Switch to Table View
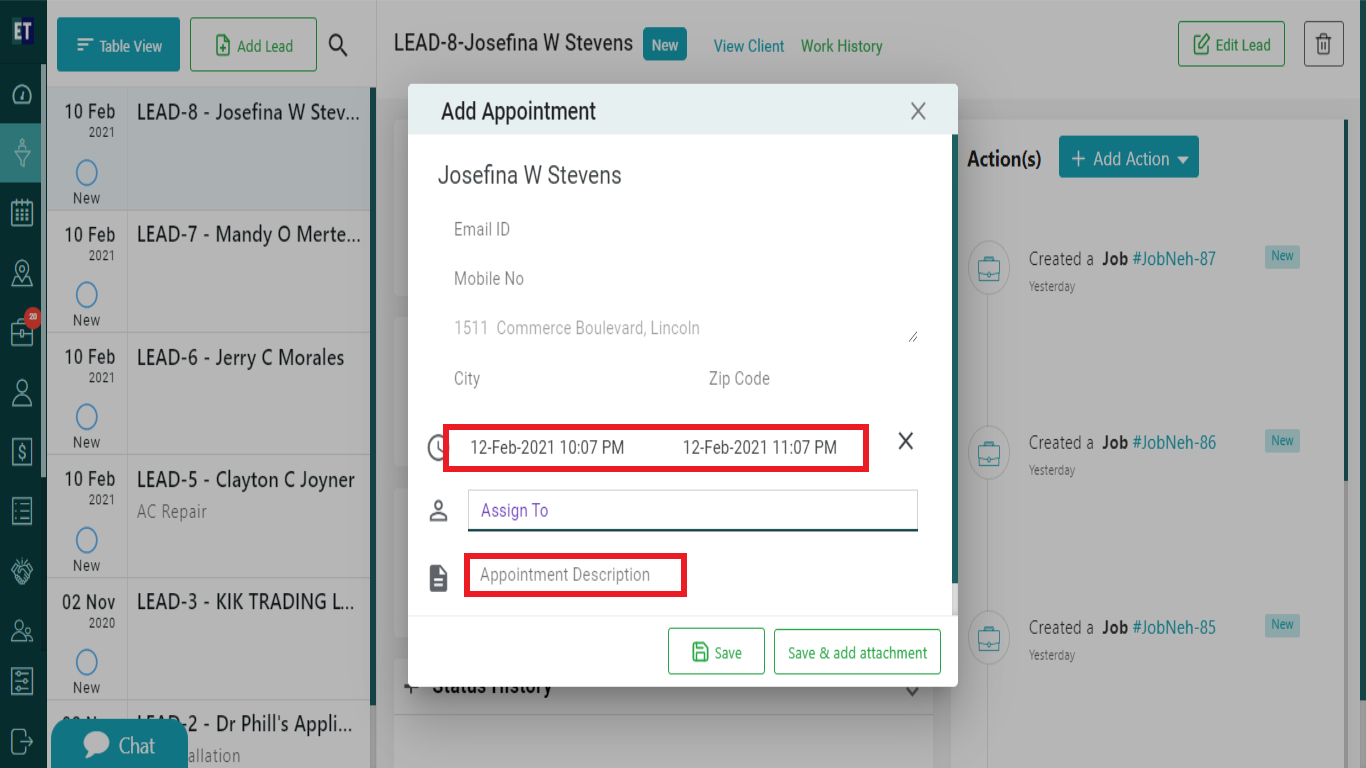1366x768 pixels. point(118,45)
